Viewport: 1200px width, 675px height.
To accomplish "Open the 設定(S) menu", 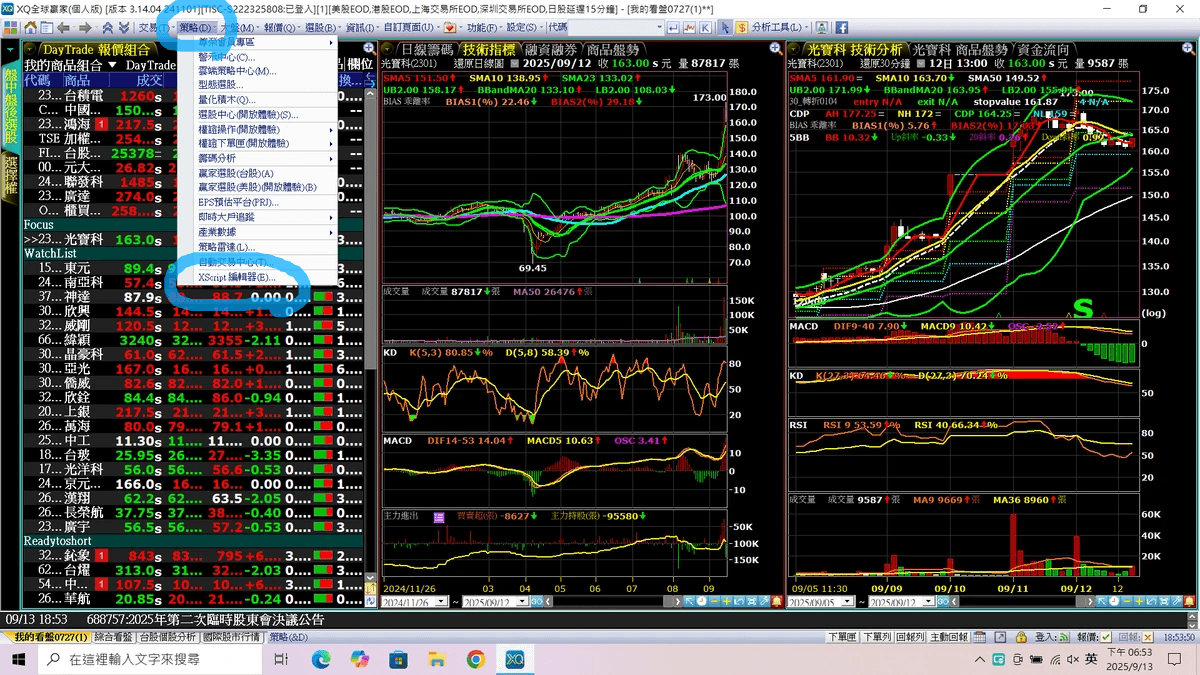I will (524, 27).
